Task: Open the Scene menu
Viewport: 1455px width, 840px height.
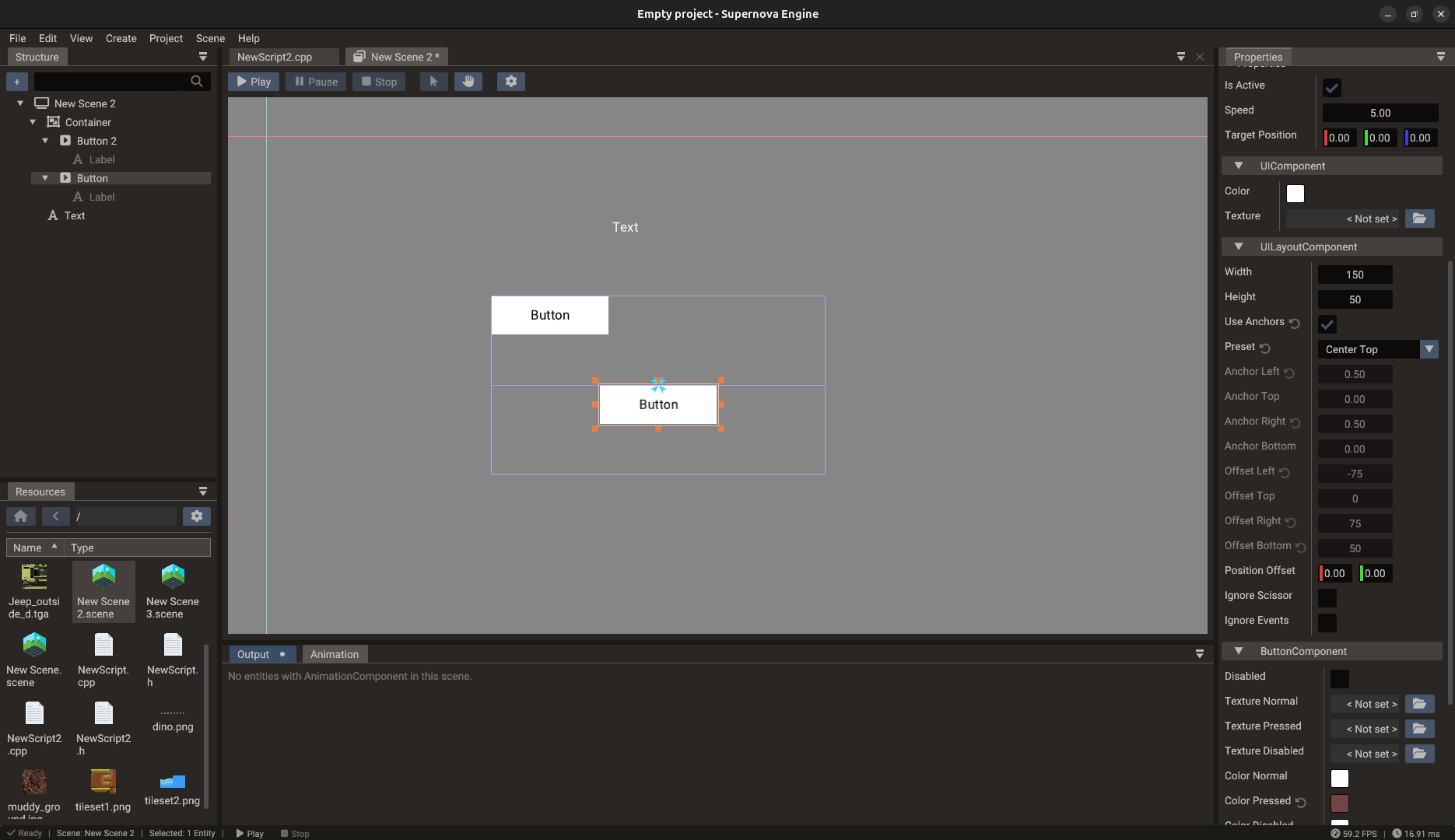Action: [210, 38]
